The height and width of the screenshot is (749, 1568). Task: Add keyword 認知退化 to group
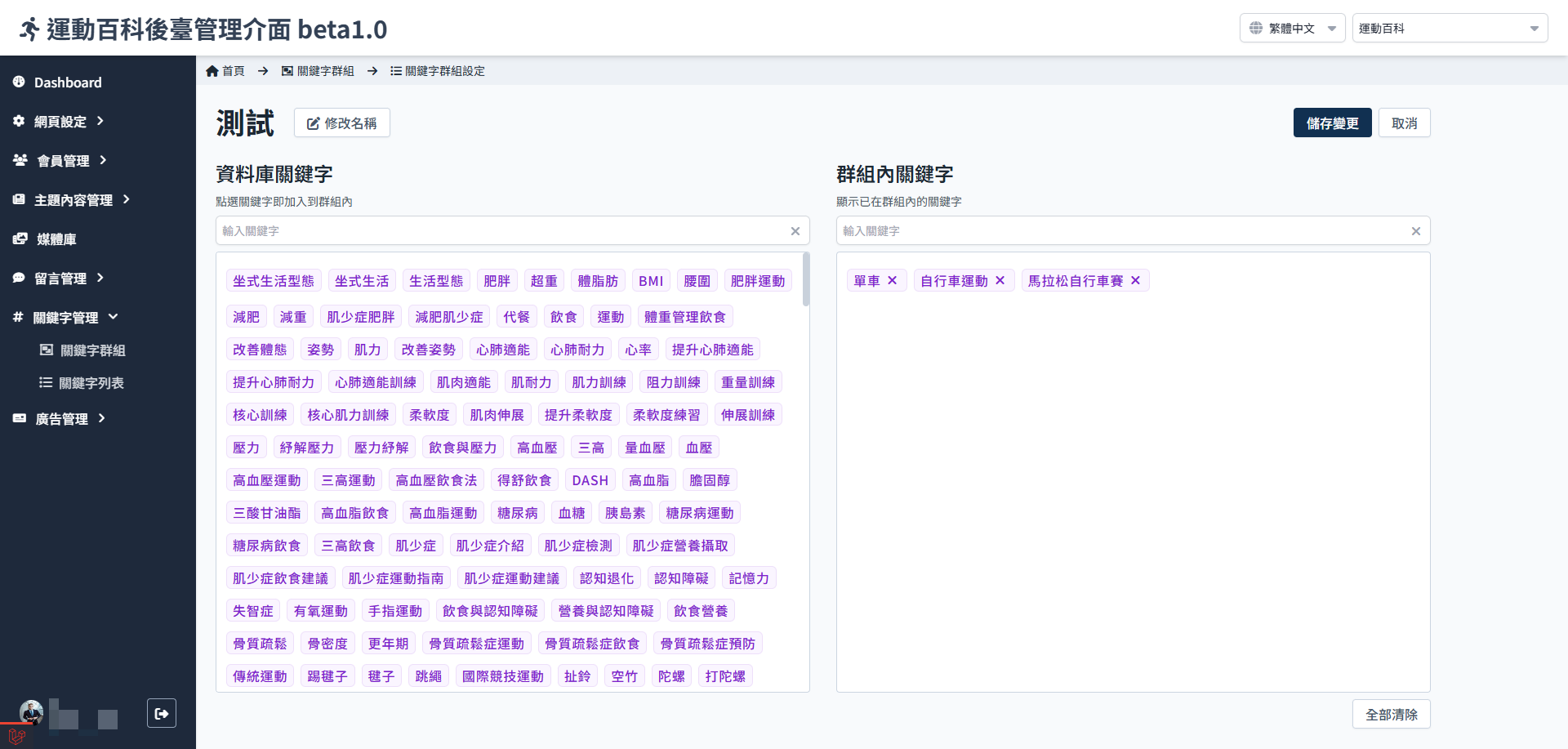click(x=606, y=577)
